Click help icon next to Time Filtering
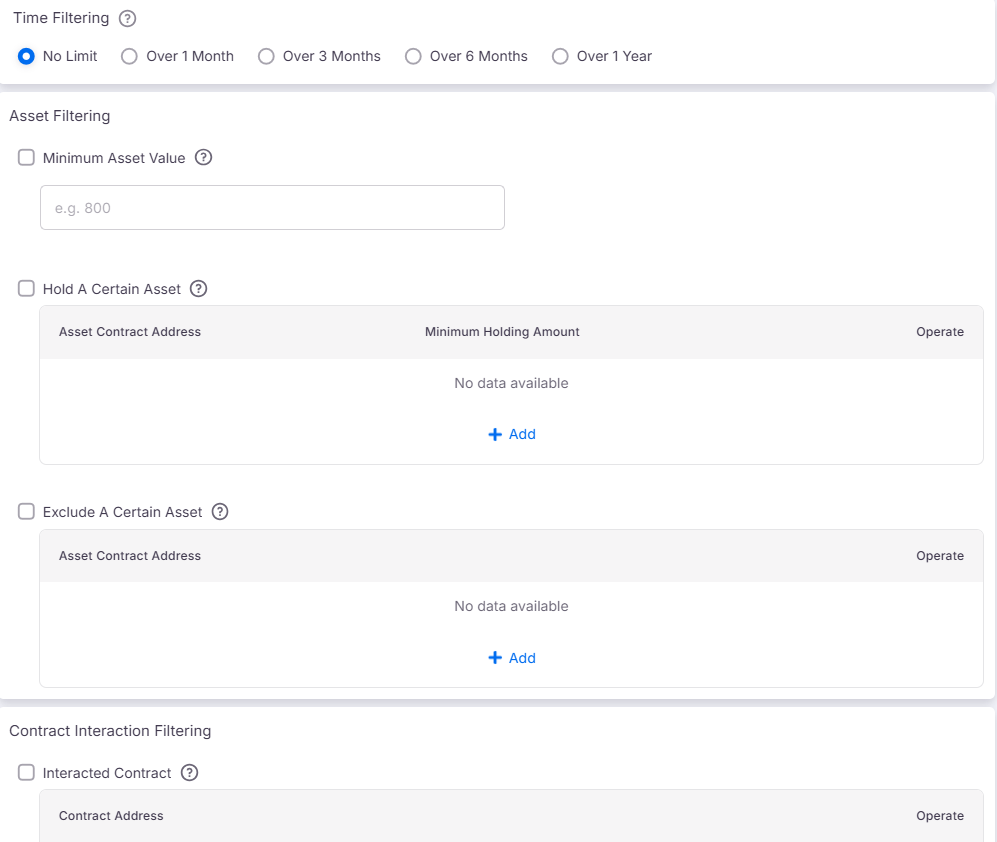This screenshot has height=842, width=997. (x=127, y=19)
